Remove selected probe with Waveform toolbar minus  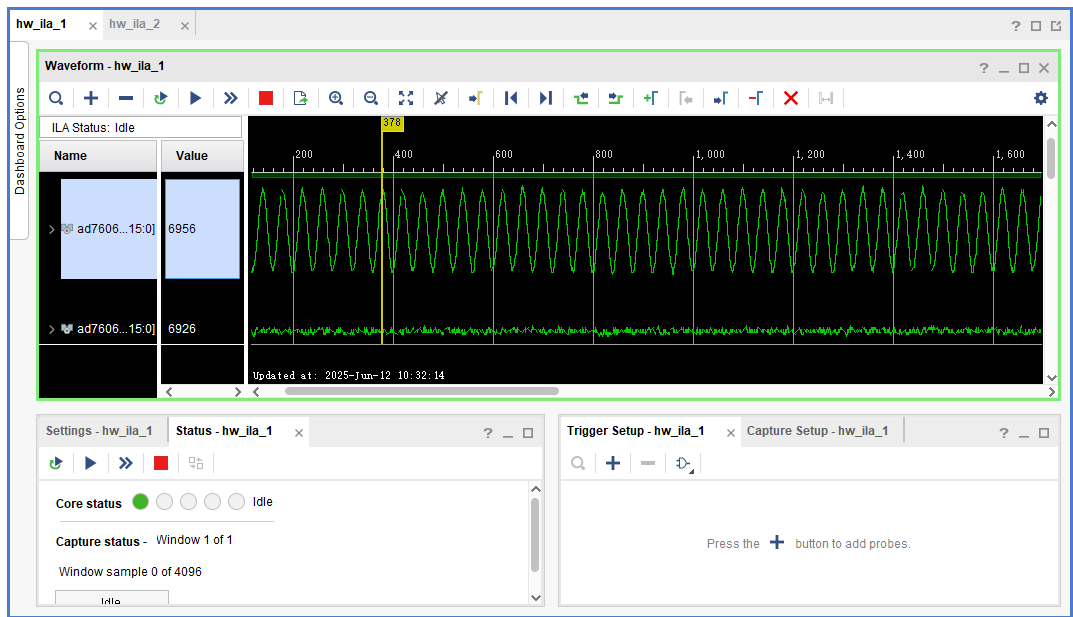coord(126,99)
